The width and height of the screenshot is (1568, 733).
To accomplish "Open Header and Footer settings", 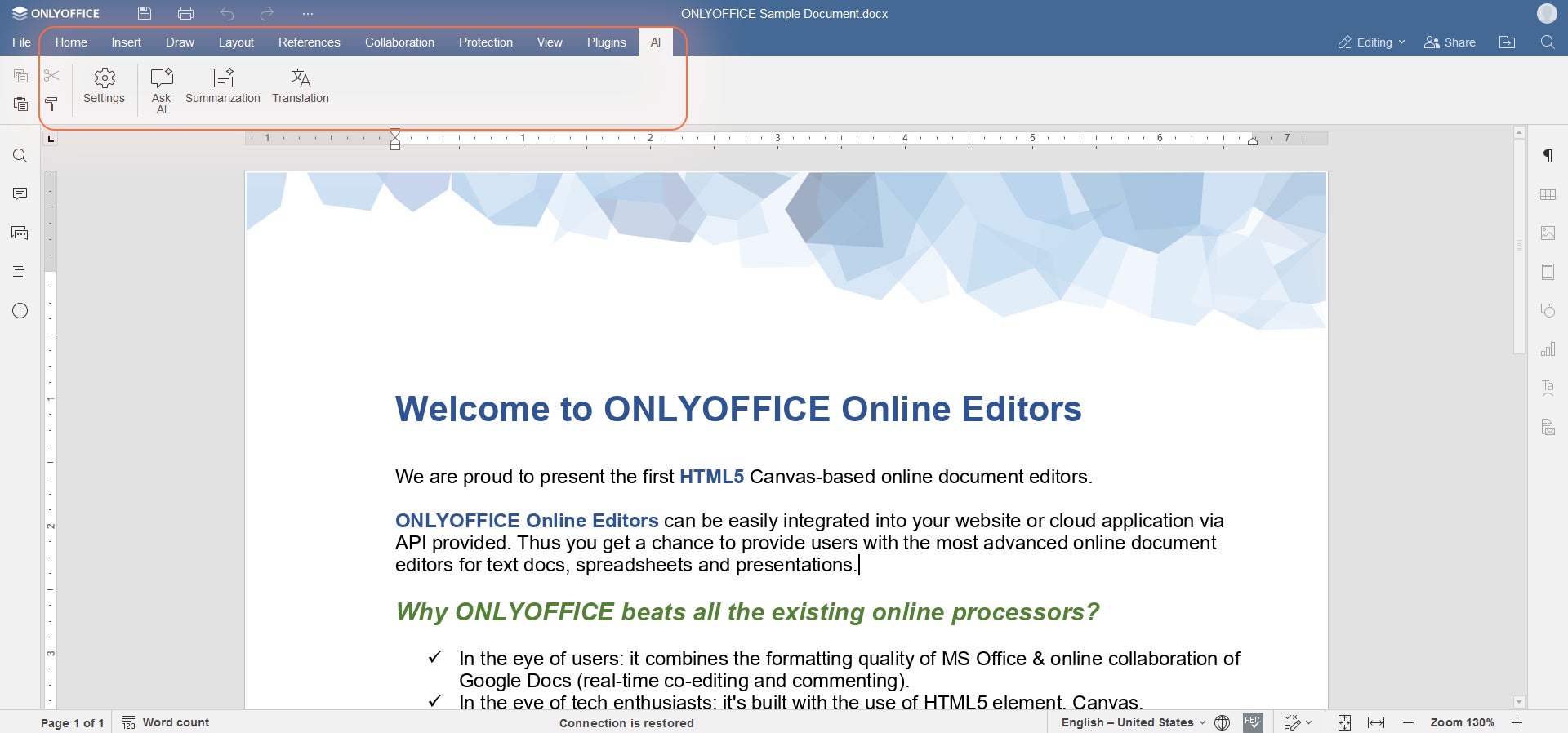I will [x=1548, y=272].
